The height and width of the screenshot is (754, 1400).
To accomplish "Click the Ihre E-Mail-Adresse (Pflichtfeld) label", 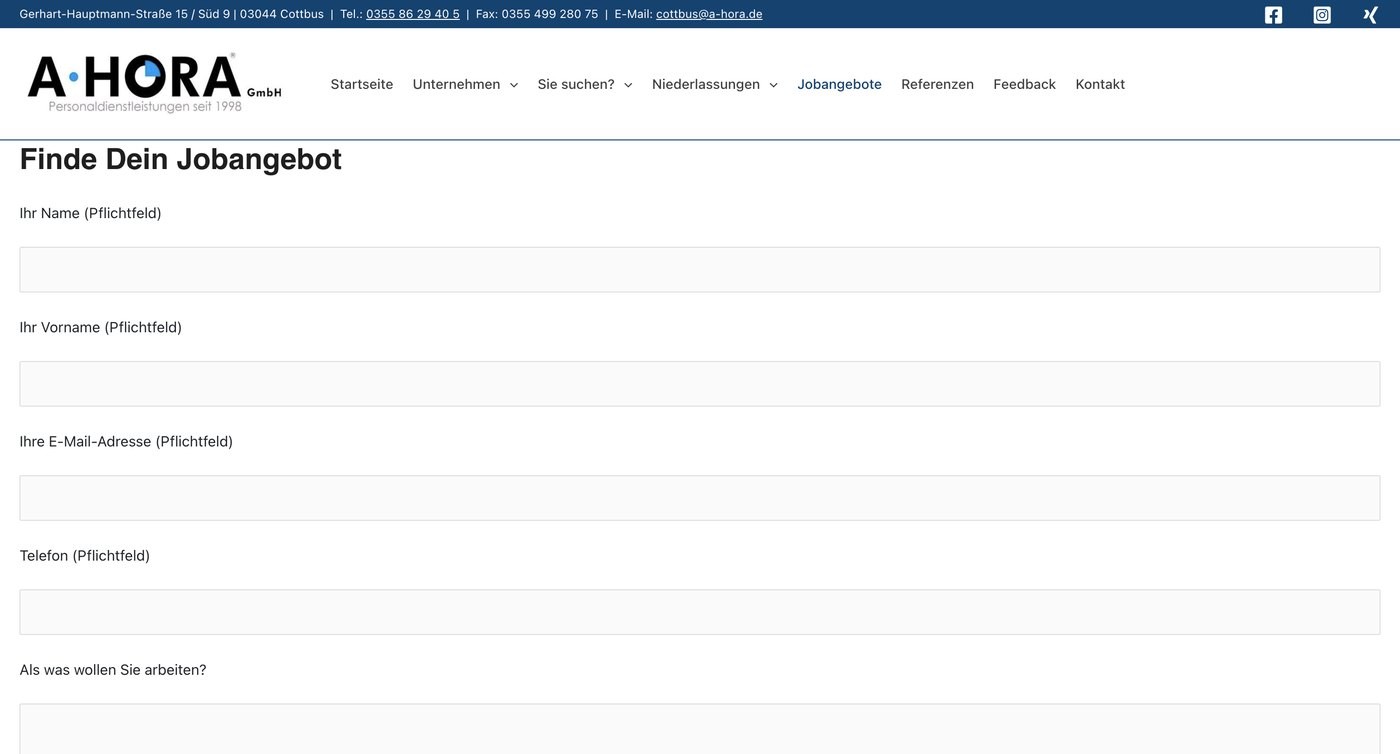I will [x=126, y=441].
